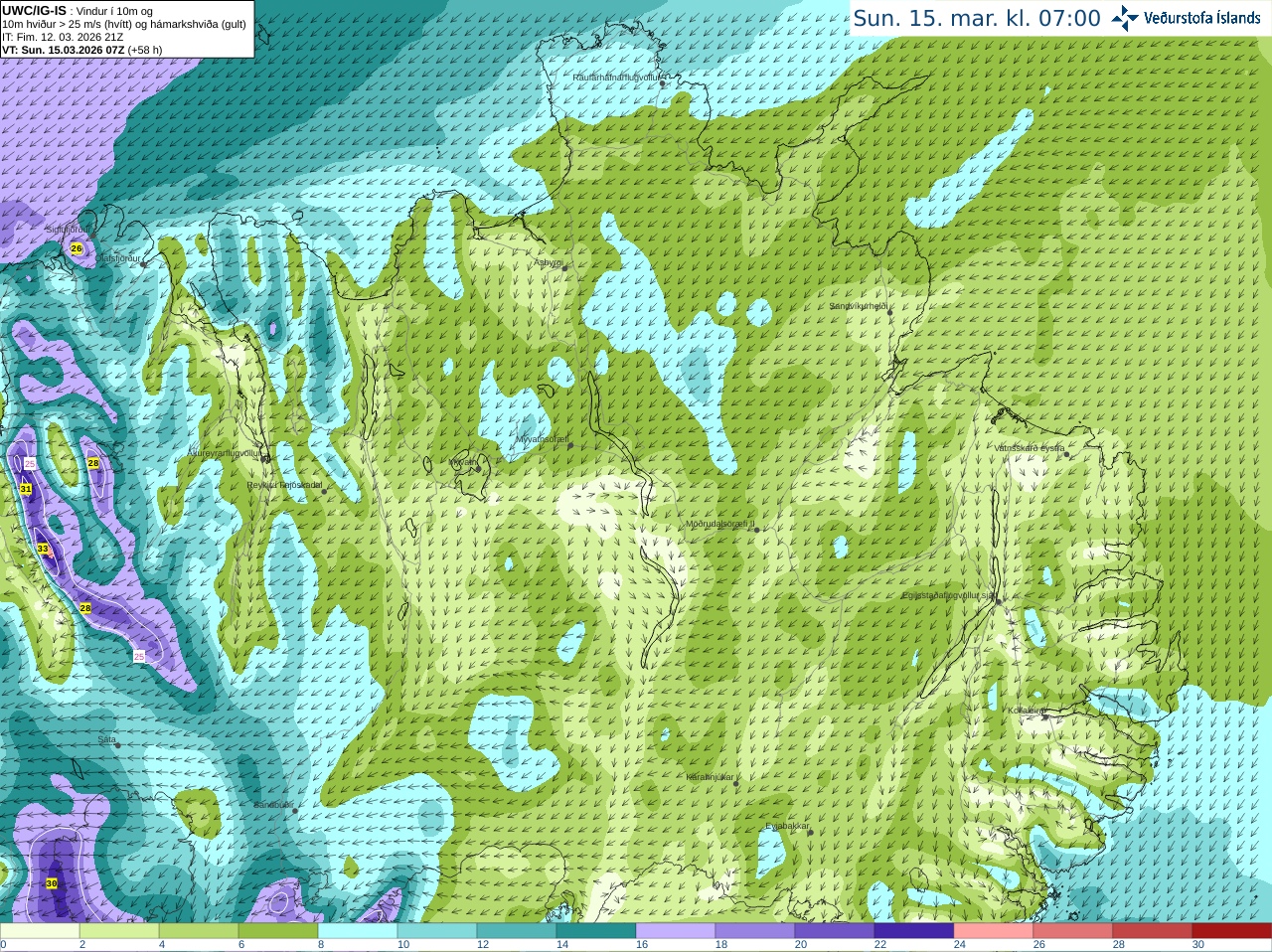Pick the 8–10 m/s pale cyan legend swatch
1272x952 pixels.
(358, 931)
